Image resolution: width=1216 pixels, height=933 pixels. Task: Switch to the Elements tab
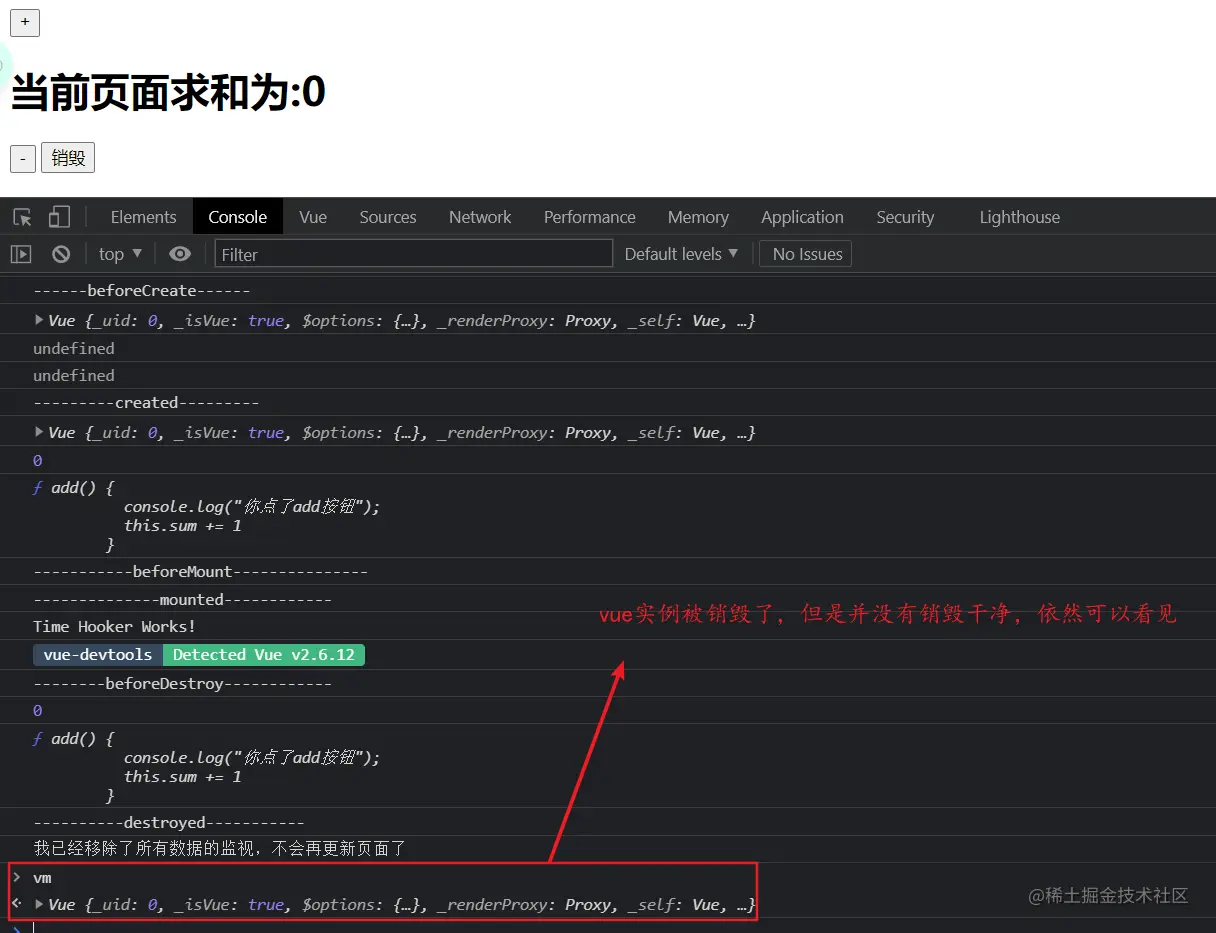(143, 217)
